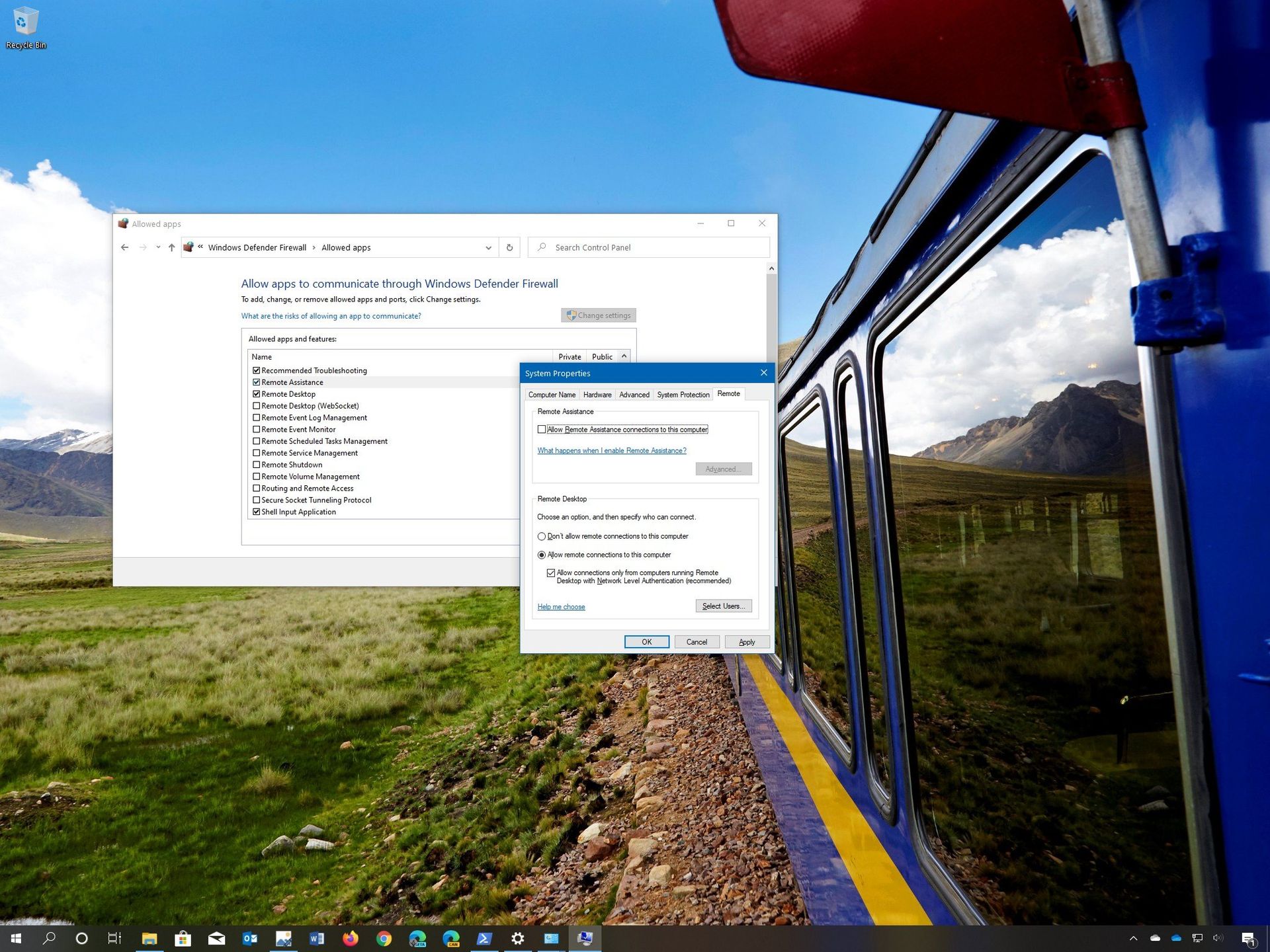The width and height of the screenshot is (1270, 952).
Task: Click the up one level arrow
Action: tap(171, 247)
